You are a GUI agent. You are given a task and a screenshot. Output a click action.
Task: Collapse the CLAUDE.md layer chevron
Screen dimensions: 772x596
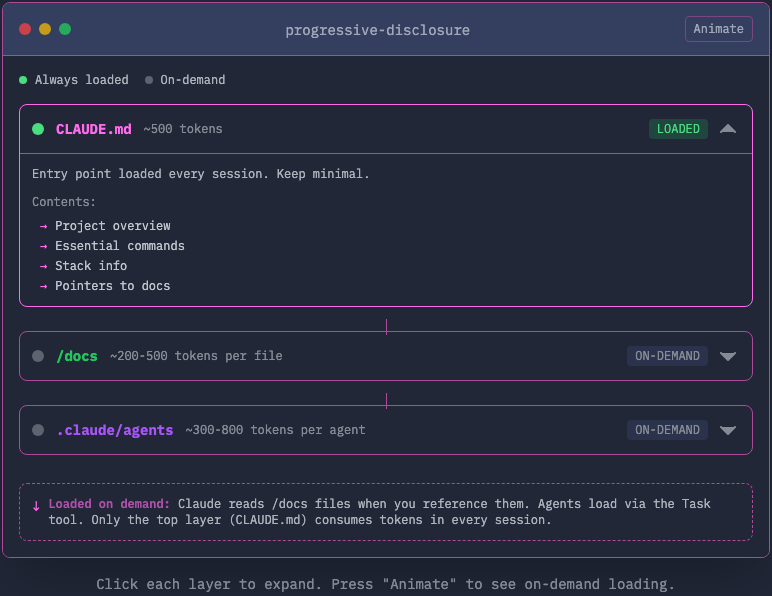coord(728,129)
